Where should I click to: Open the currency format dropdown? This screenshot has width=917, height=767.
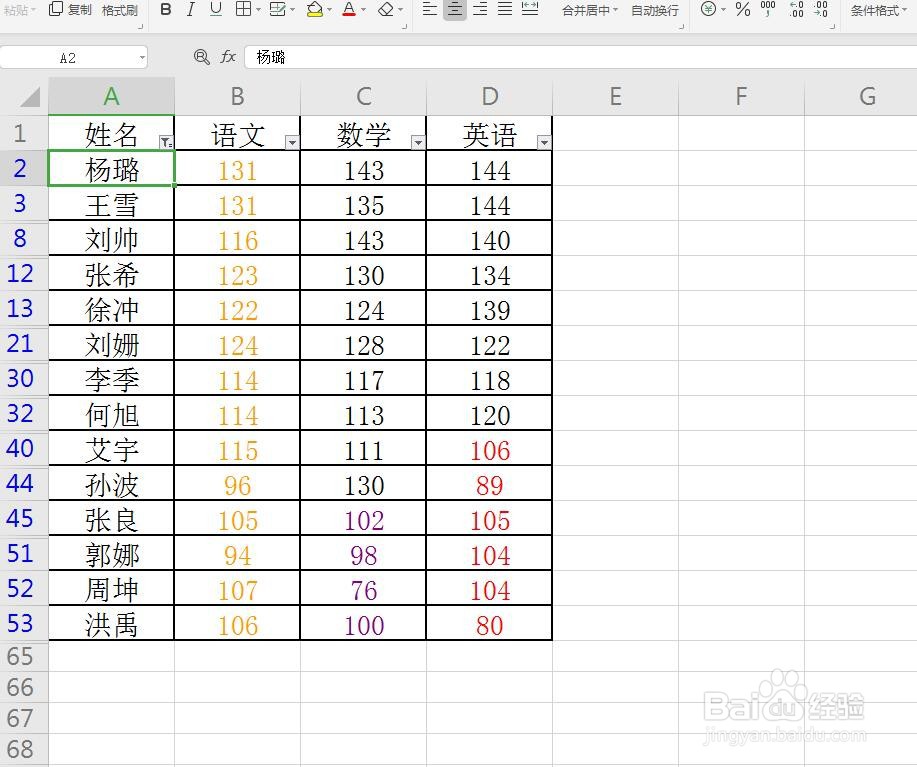721,12
